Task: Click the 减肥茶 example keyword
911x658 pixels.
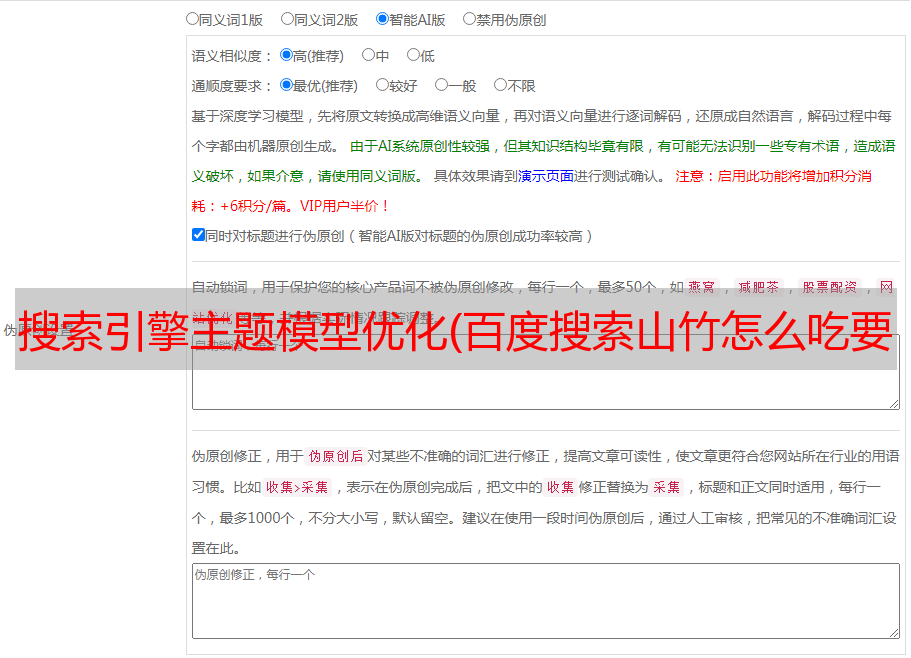Action: click(x=759, y=287)
